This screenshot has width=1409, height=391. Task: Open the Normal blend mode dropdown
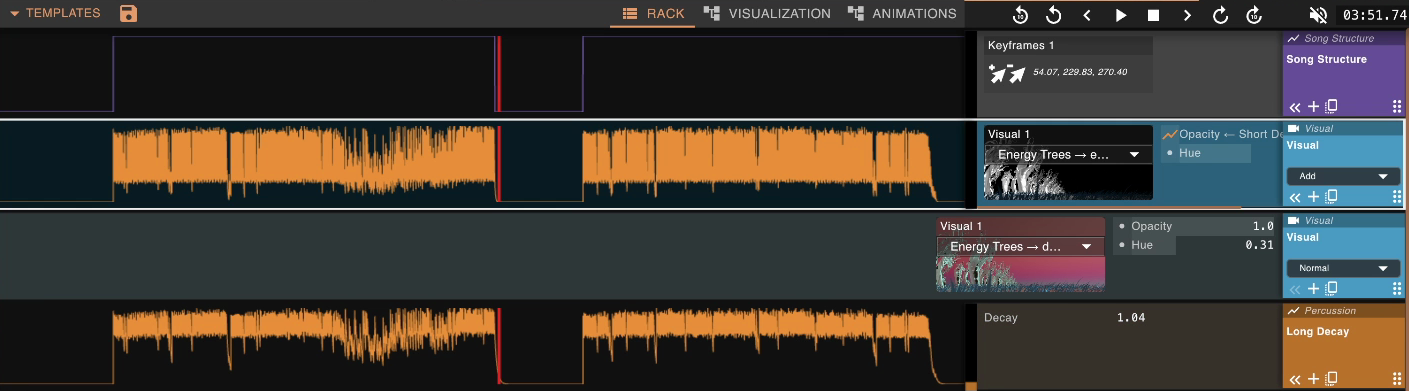[1343, 268]
